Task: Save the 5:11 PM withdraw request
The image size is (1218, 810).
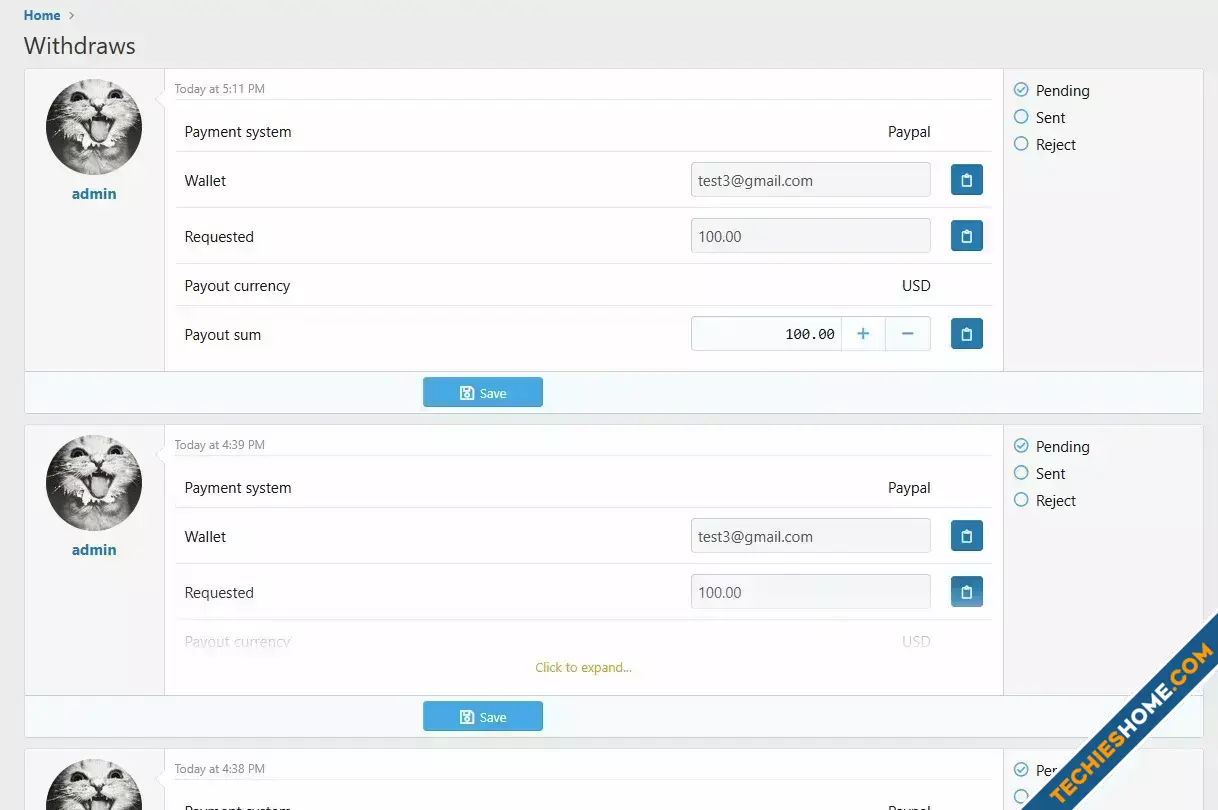Action: (x=483, y=392)
